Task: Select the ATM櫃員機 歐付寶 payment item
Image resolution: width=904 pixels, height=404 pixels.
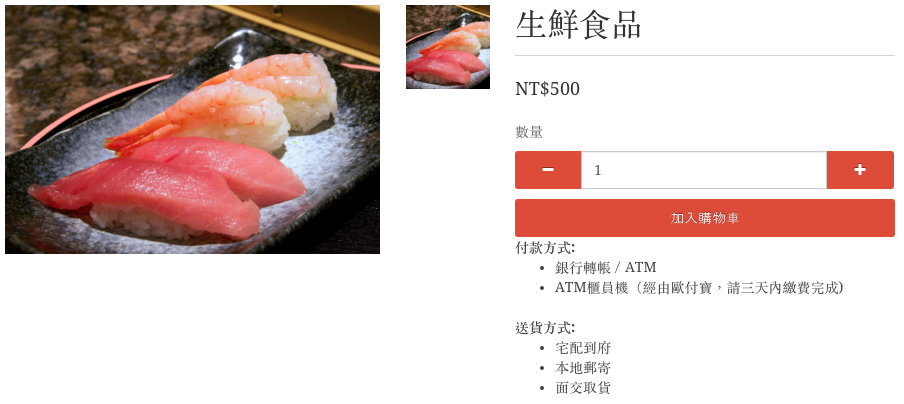Action: [699, 288]
